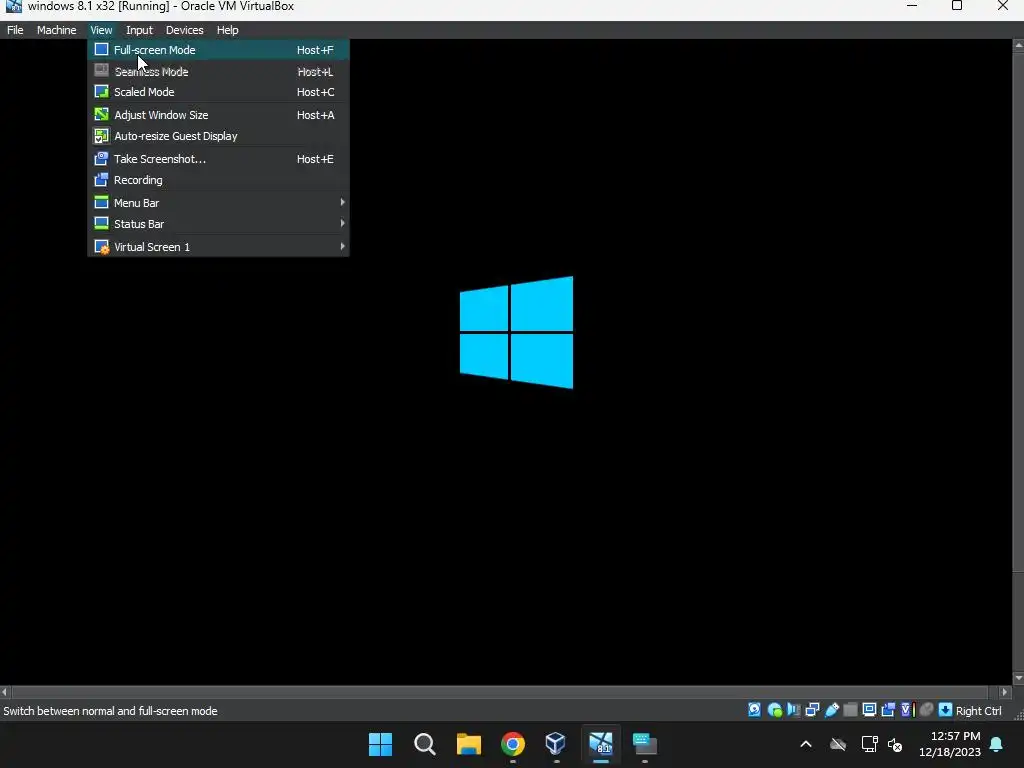Click the network tray icon
This screenshot has height=768, width=1024.
tap(869, 744)
